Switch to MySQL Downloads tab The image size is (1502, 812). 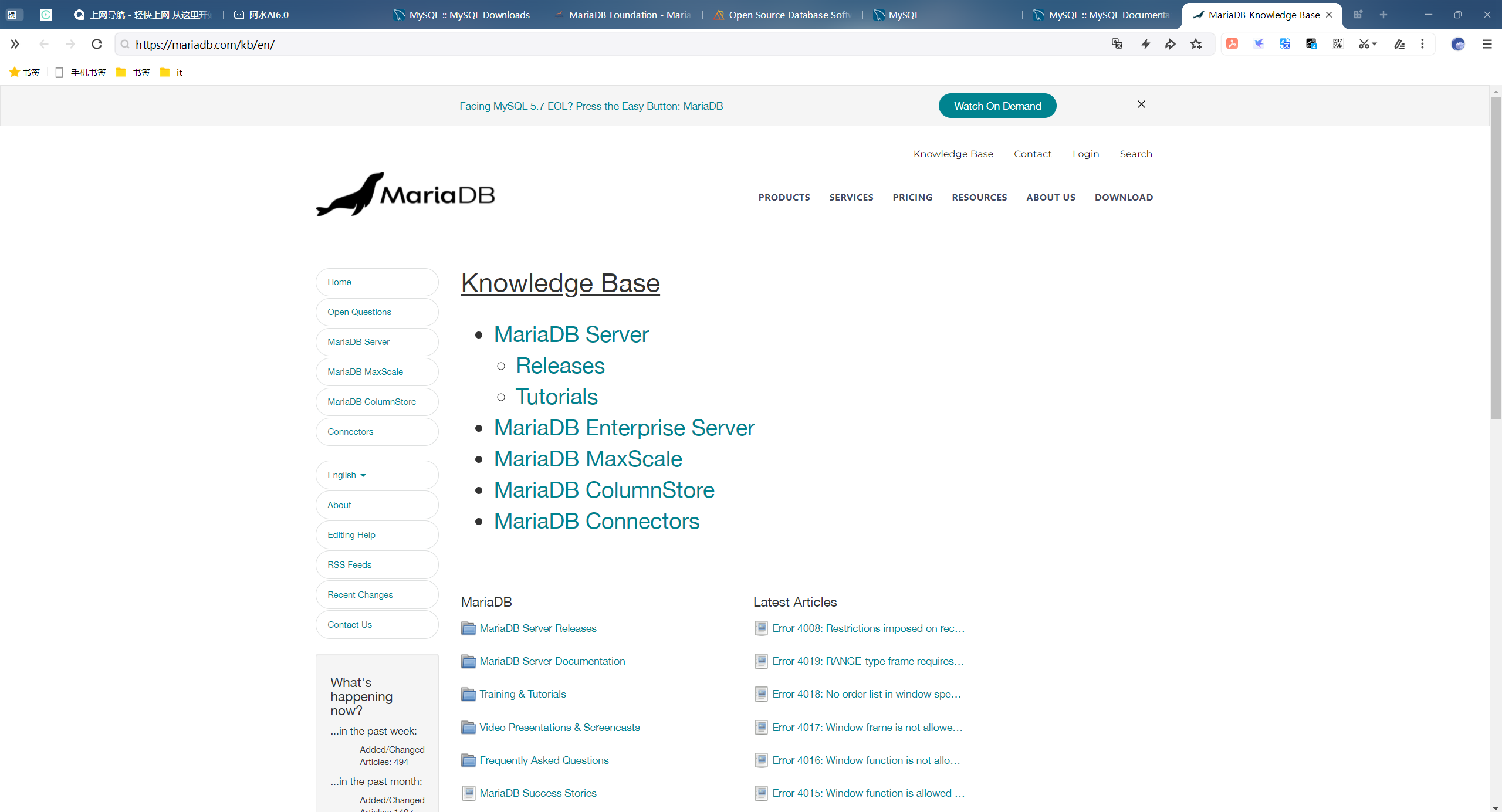point(462,15)
